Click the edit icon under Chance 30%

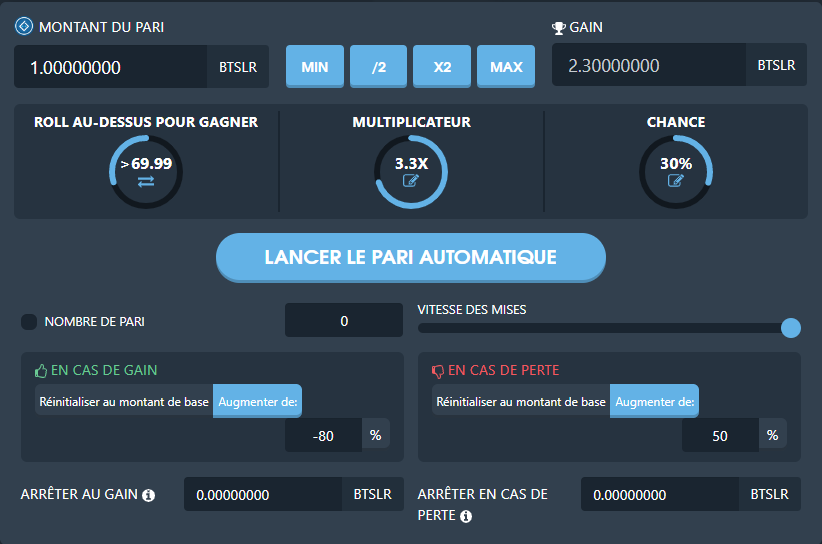(x=675, y=181)
